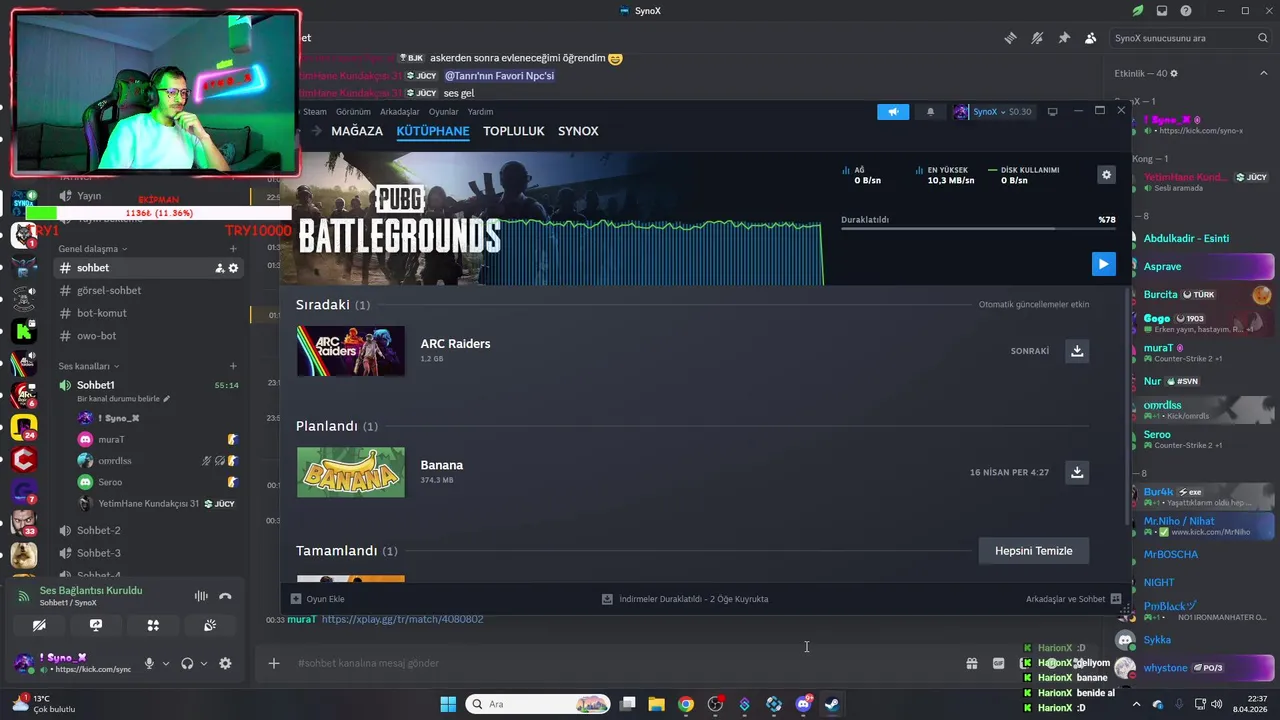Open Chrome from the taskbar
The height and width of the screenshot is (720, 1280).
(685, 704)
